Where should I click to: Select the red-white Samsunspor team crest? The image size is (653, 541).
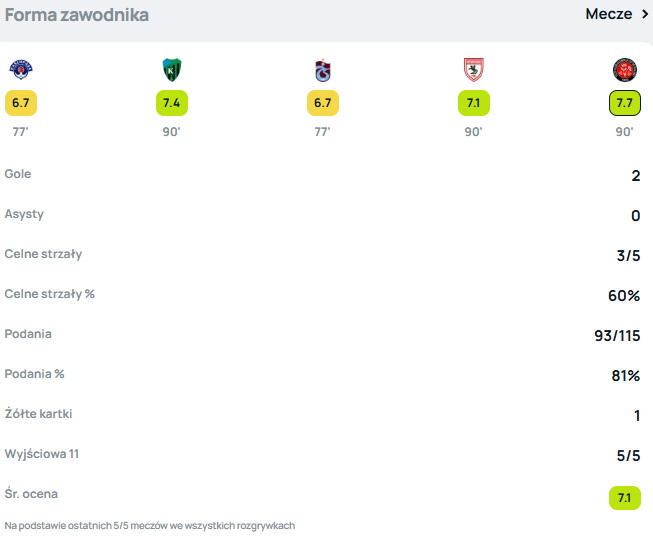473,70
